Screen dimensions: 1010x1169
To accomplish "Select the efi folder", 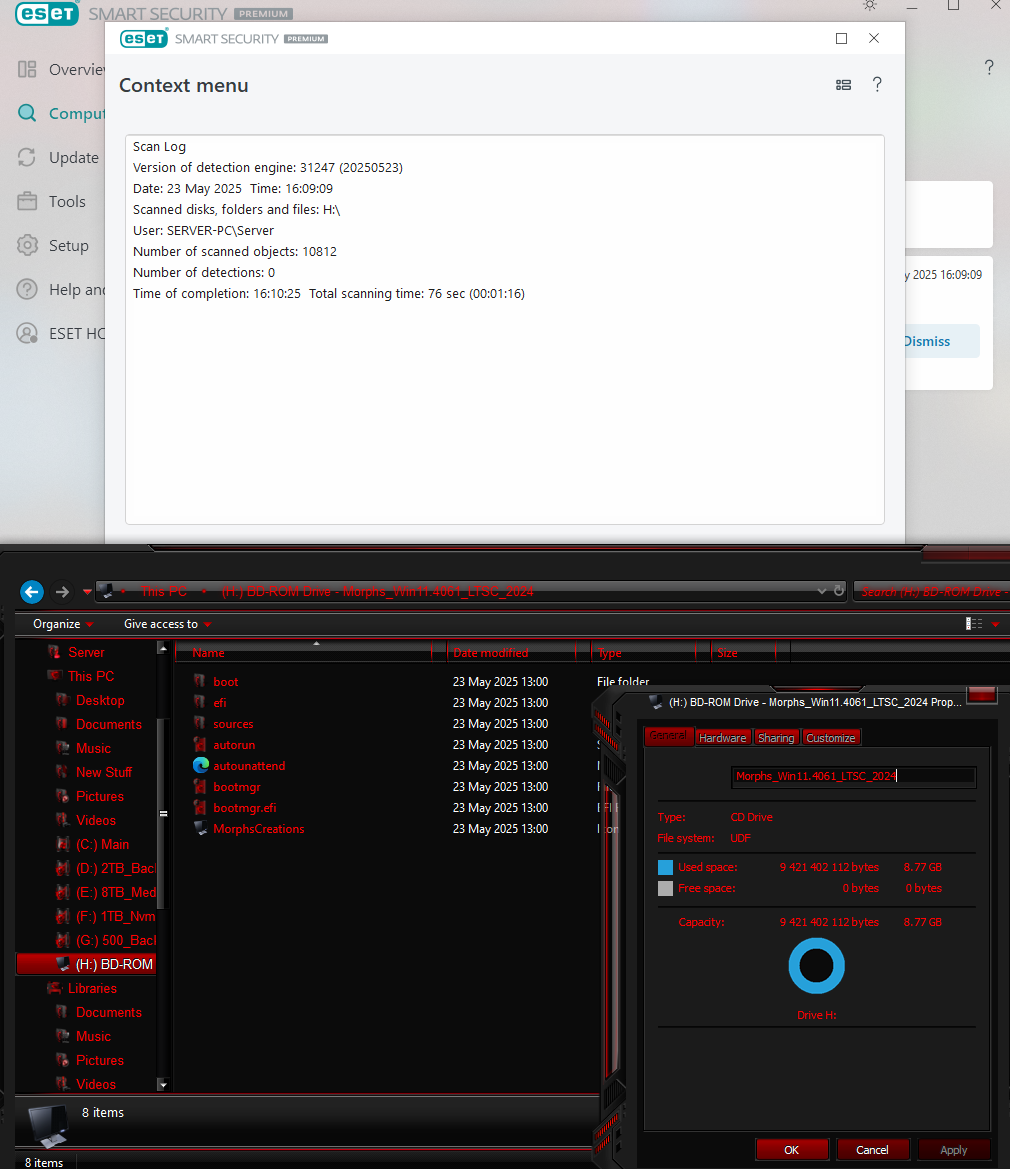I will pos(219,702).
